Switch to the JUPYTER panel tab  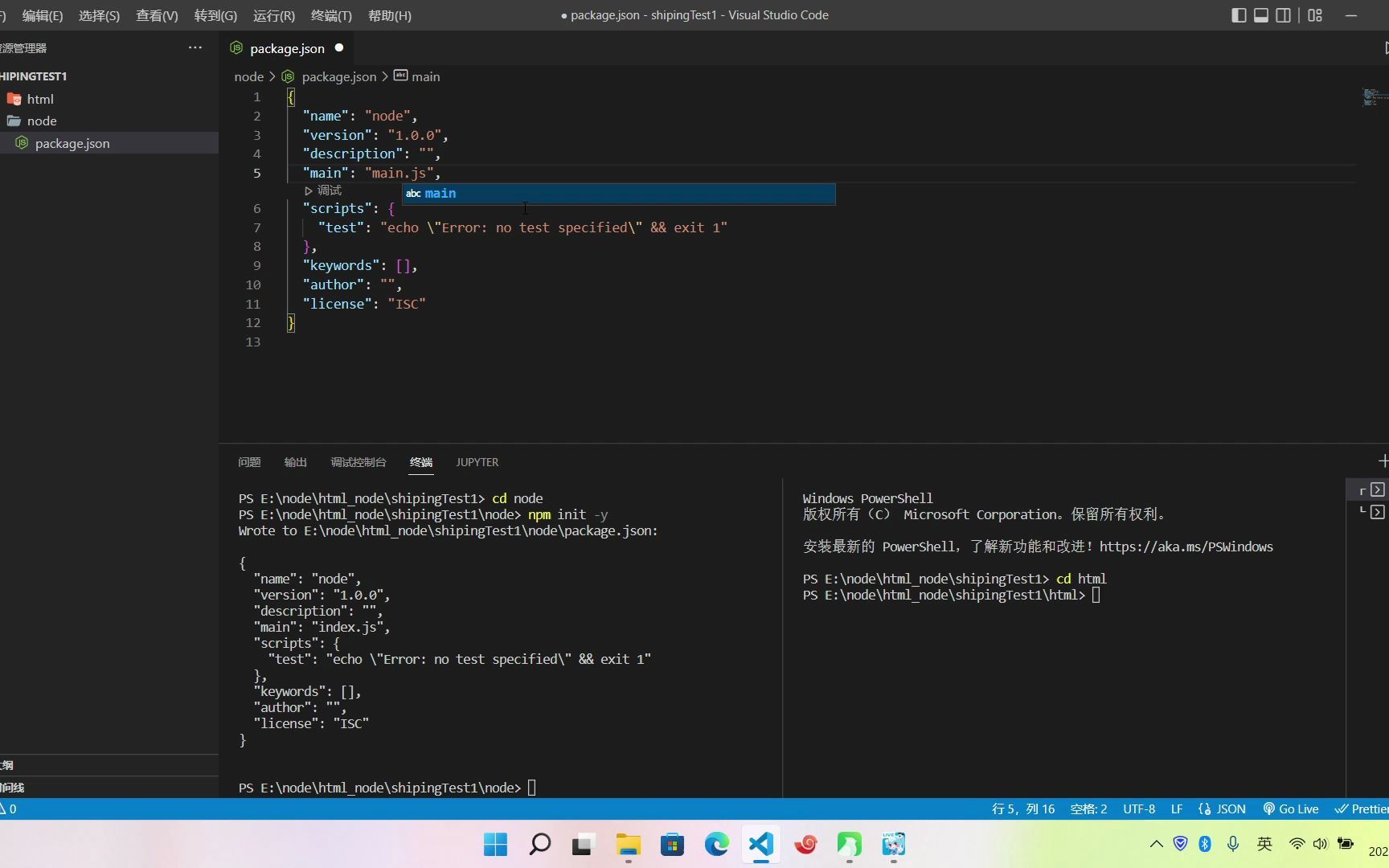point(477,462)
